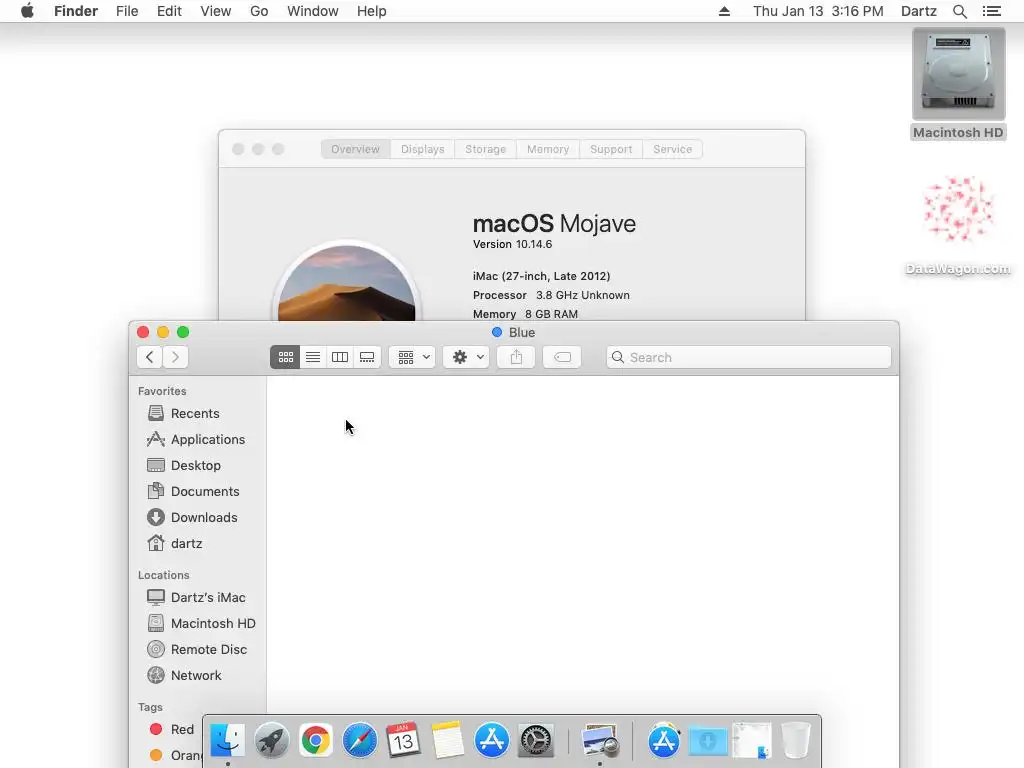Open the Edit menu
1024x768 pixels.
pos(169,11)
